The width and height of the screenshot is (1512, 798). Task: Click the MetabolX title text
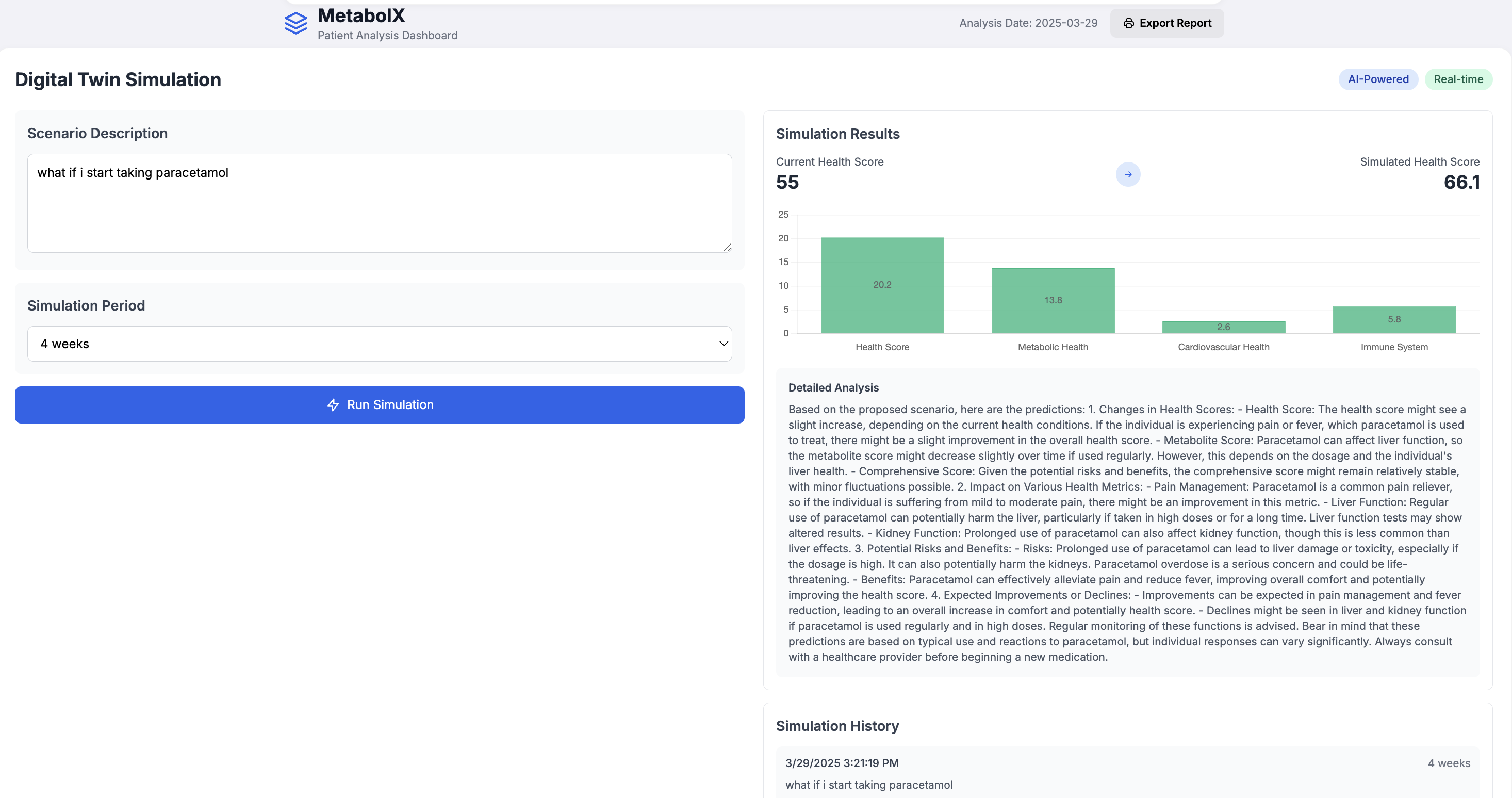[361, 15]
